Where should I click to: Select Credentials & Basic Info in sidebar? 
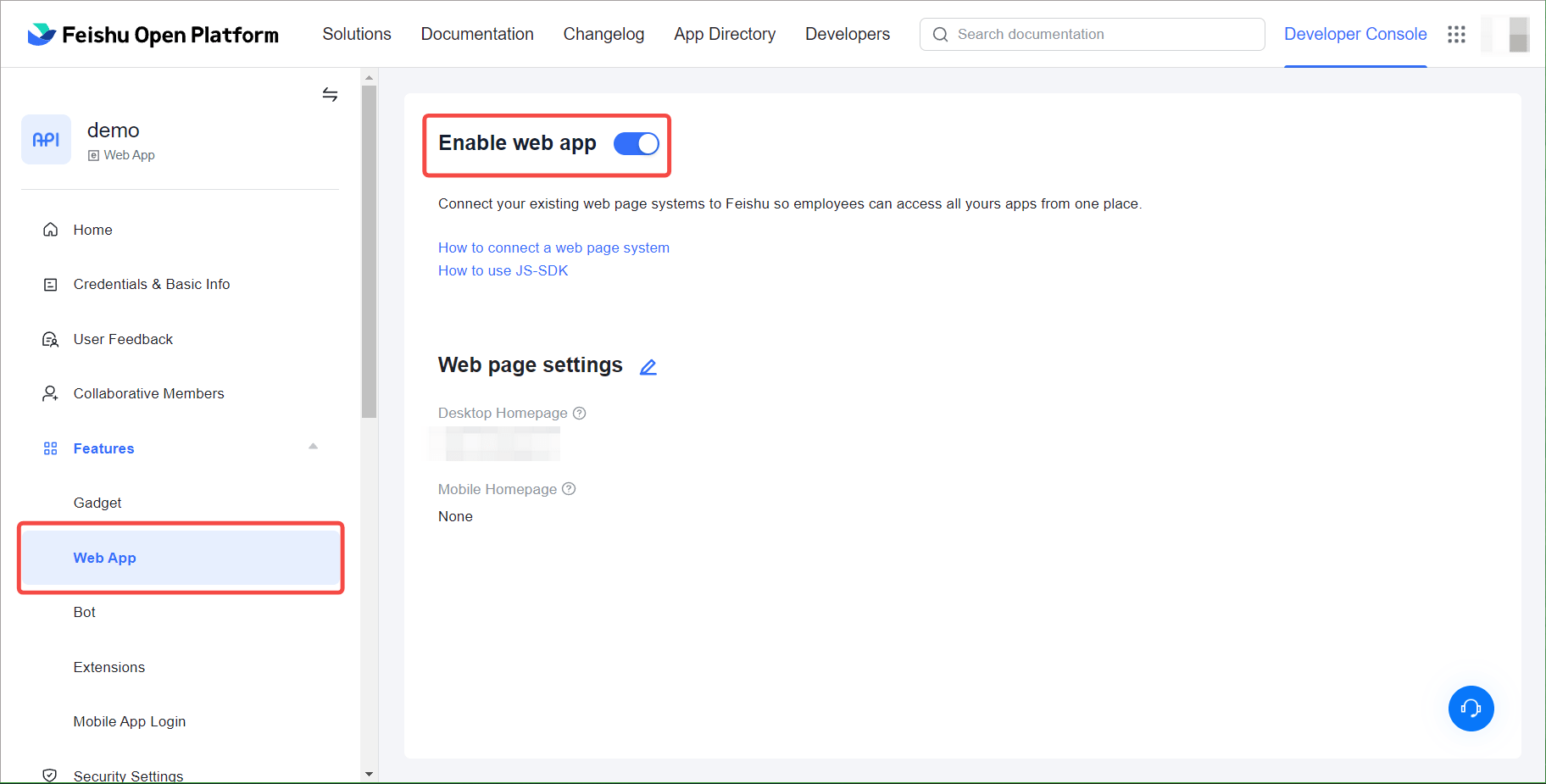click(x=152, y=285)
